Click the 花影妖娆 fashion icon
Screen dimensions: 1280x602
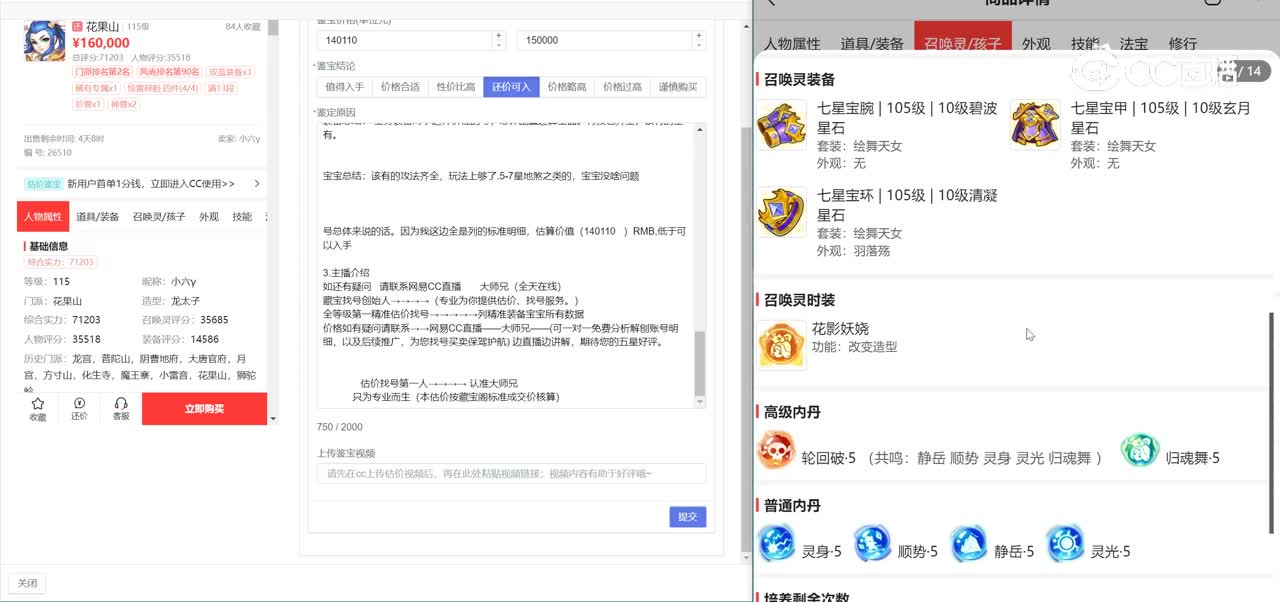click(782, 345)
